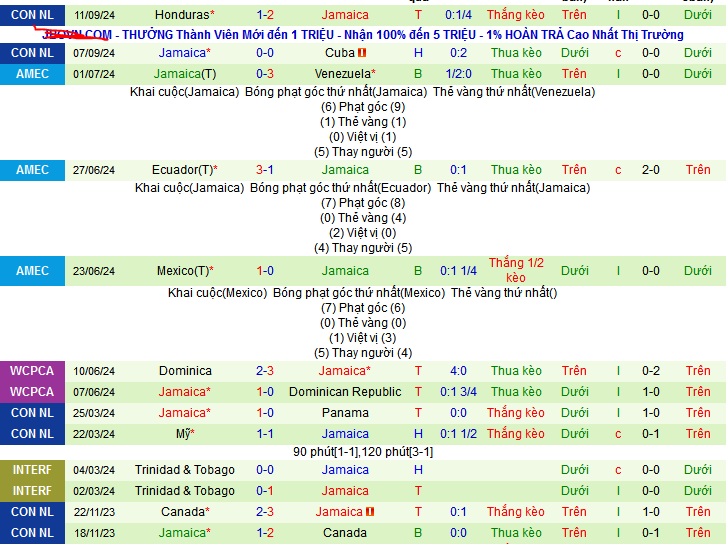This screenshot has width=726, height=544.
Task: Select the Mỹ team in the 22/03/24 row
Action: click(184, 434)
